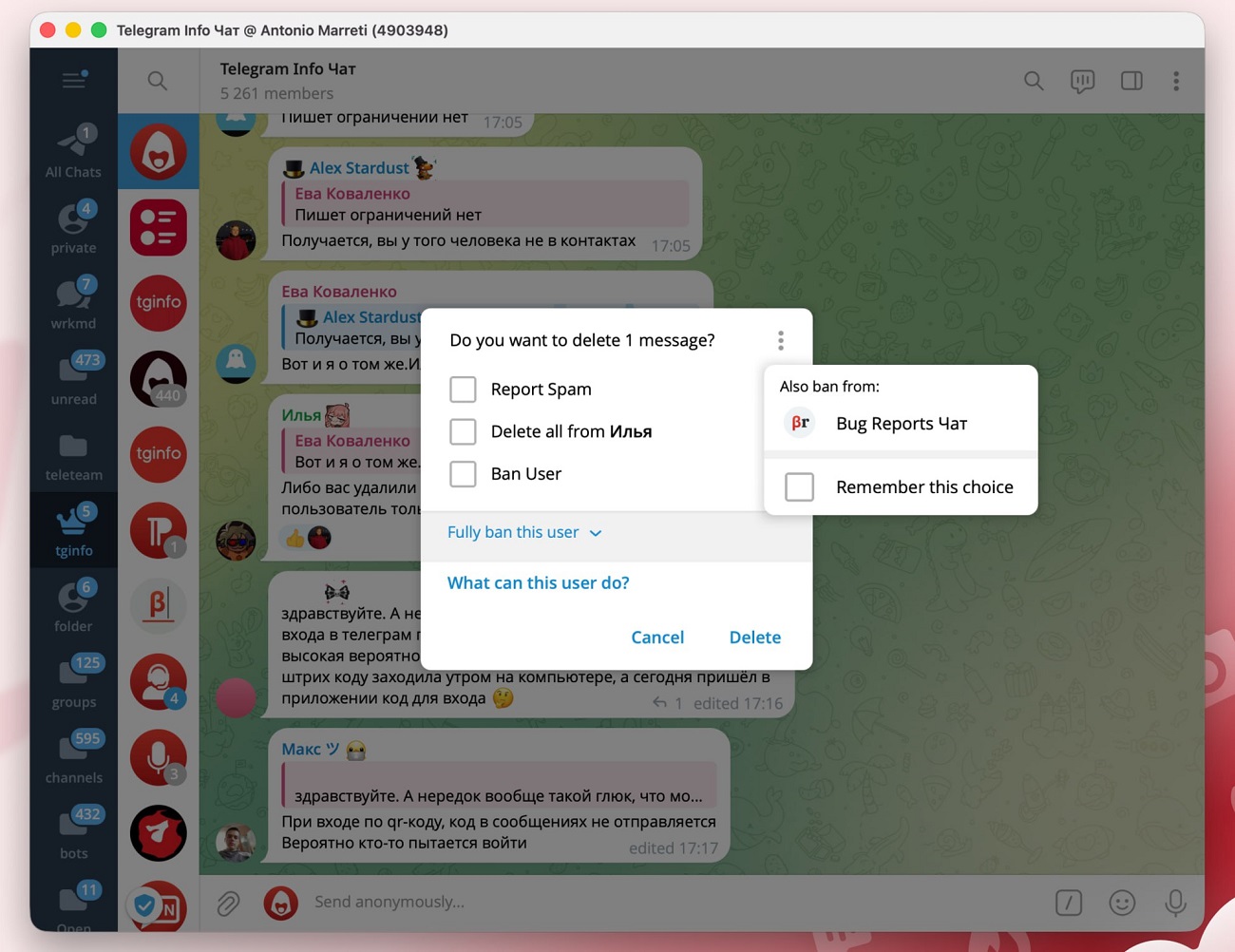Enable the Report Spam checkbox
Viewport: 1235px width, 952px height.
463,390
